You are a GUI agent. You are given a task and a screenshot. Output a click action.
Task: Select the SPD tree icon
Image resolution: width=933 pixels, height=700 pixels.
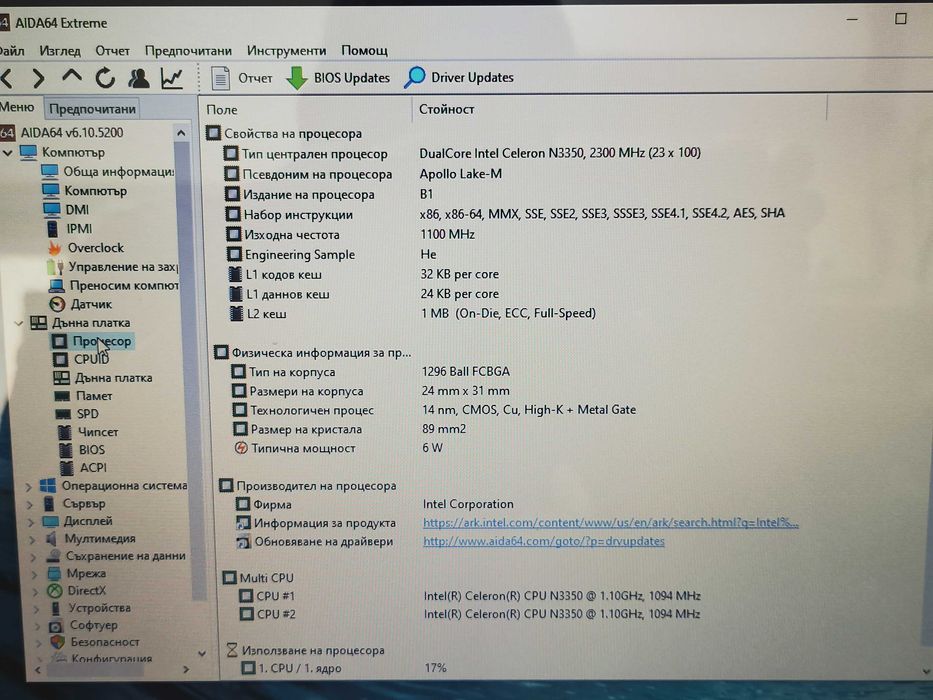tap(63, 414)
